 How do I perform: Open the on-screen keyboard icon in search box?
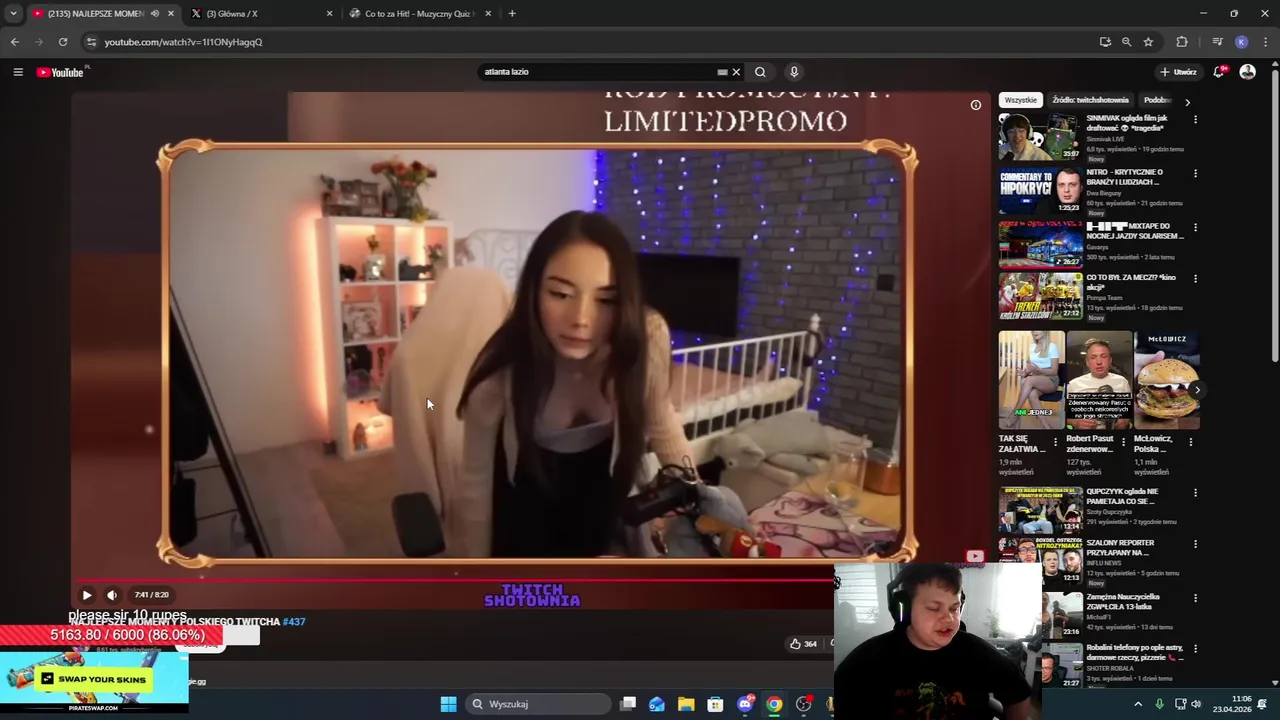722,72
